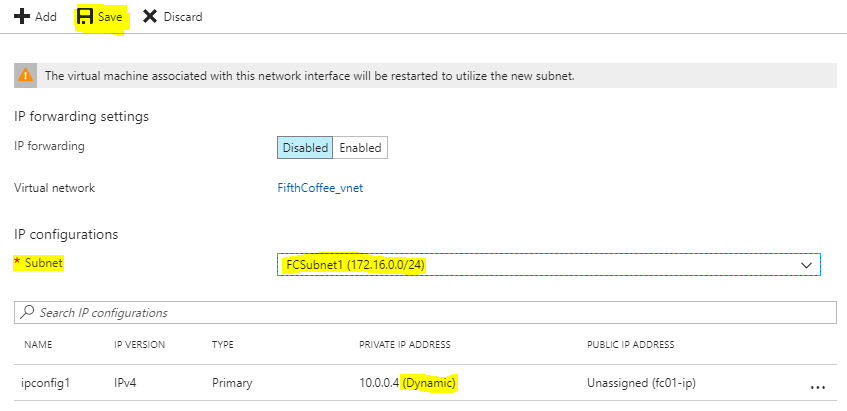The width and height of the screenshot is (847, 411).
Task: Click the Unassigned (fc01-ip) public IP cell
Action: pyautogui.click(x=641, y=383)
